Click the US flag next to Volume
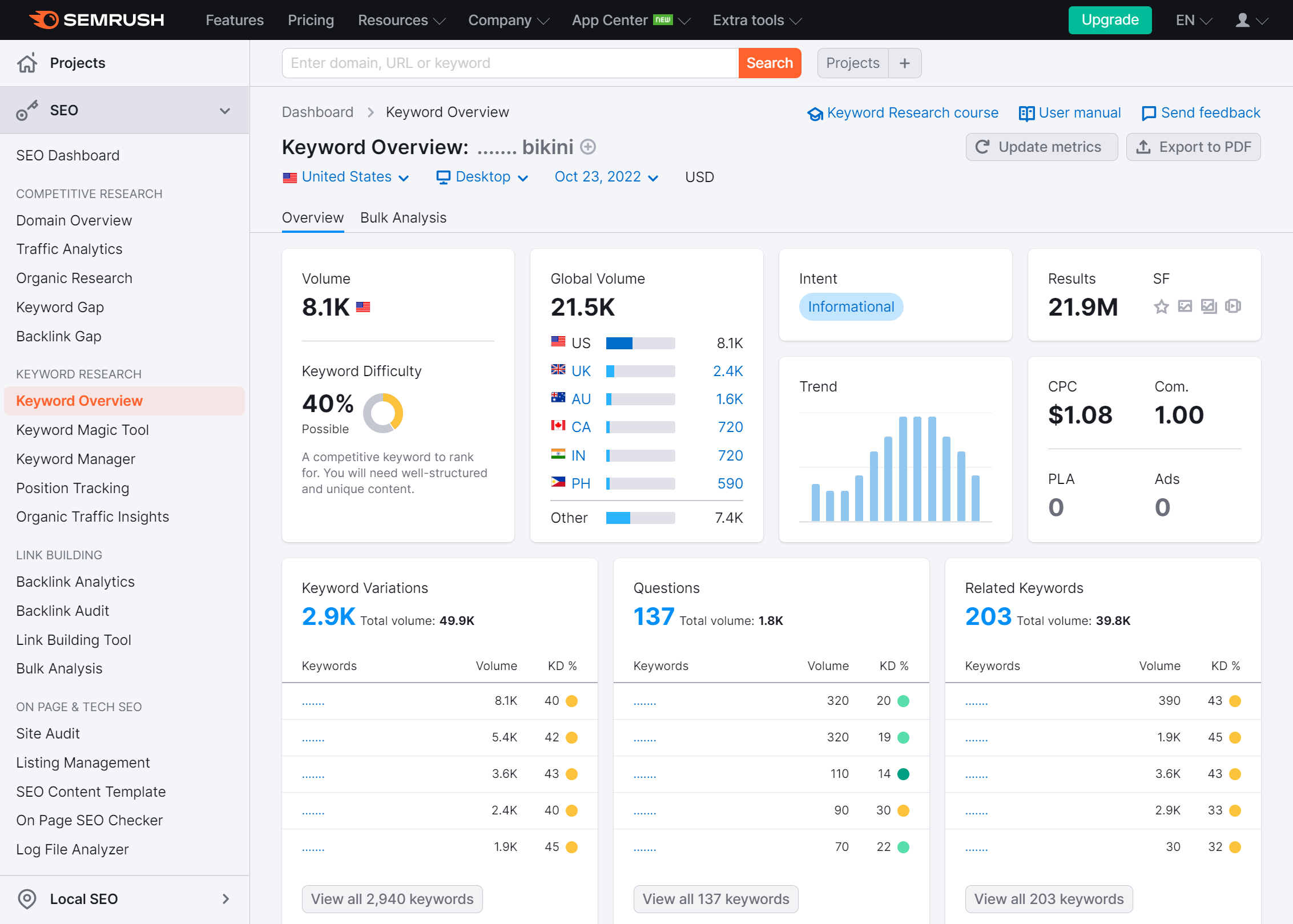Viewport: 1293px width, 924px height. [363, 307]
